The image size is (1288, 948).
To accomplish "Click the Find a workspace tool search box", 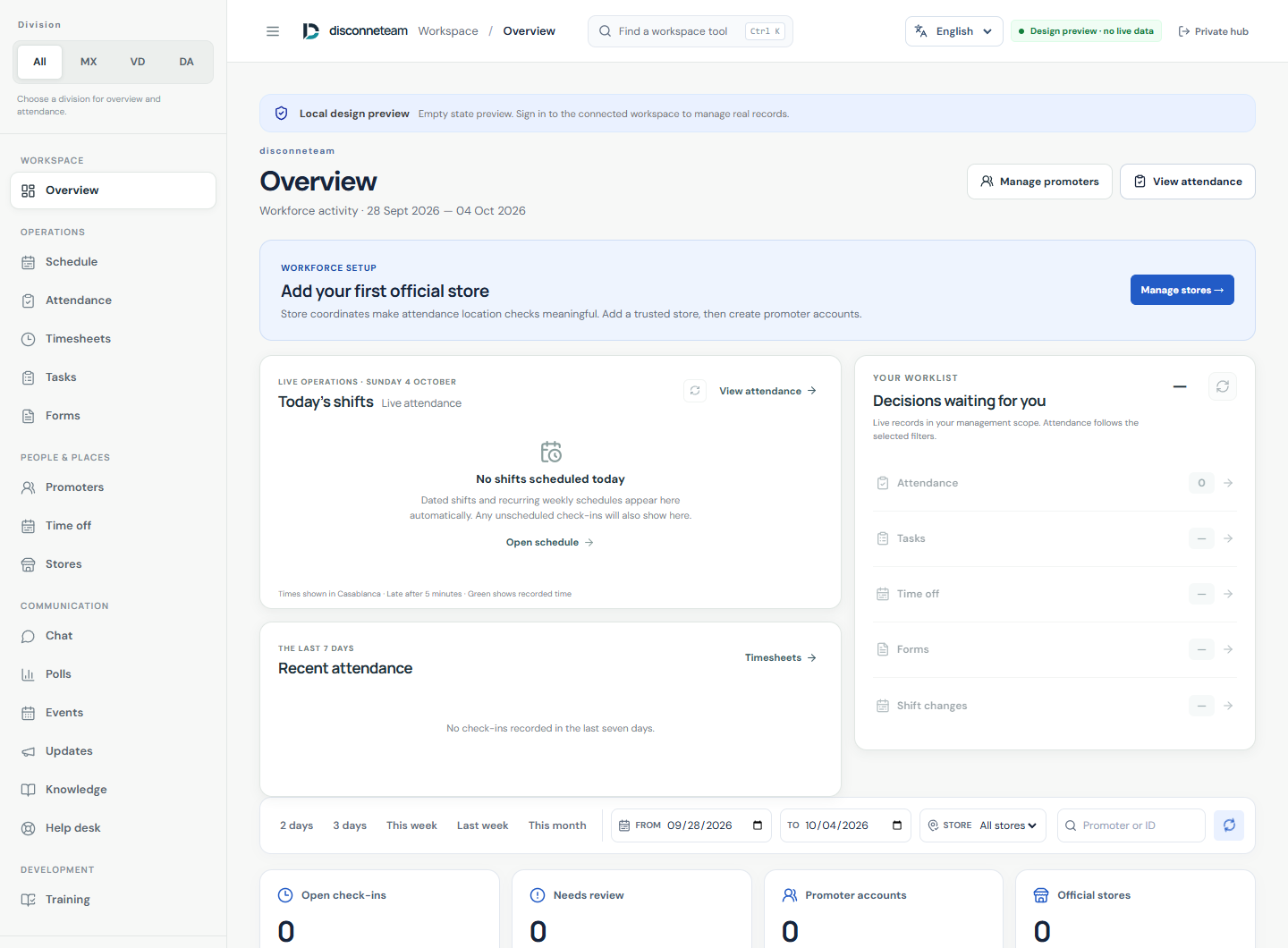I will pyautogui.click(x=690, y=31).
